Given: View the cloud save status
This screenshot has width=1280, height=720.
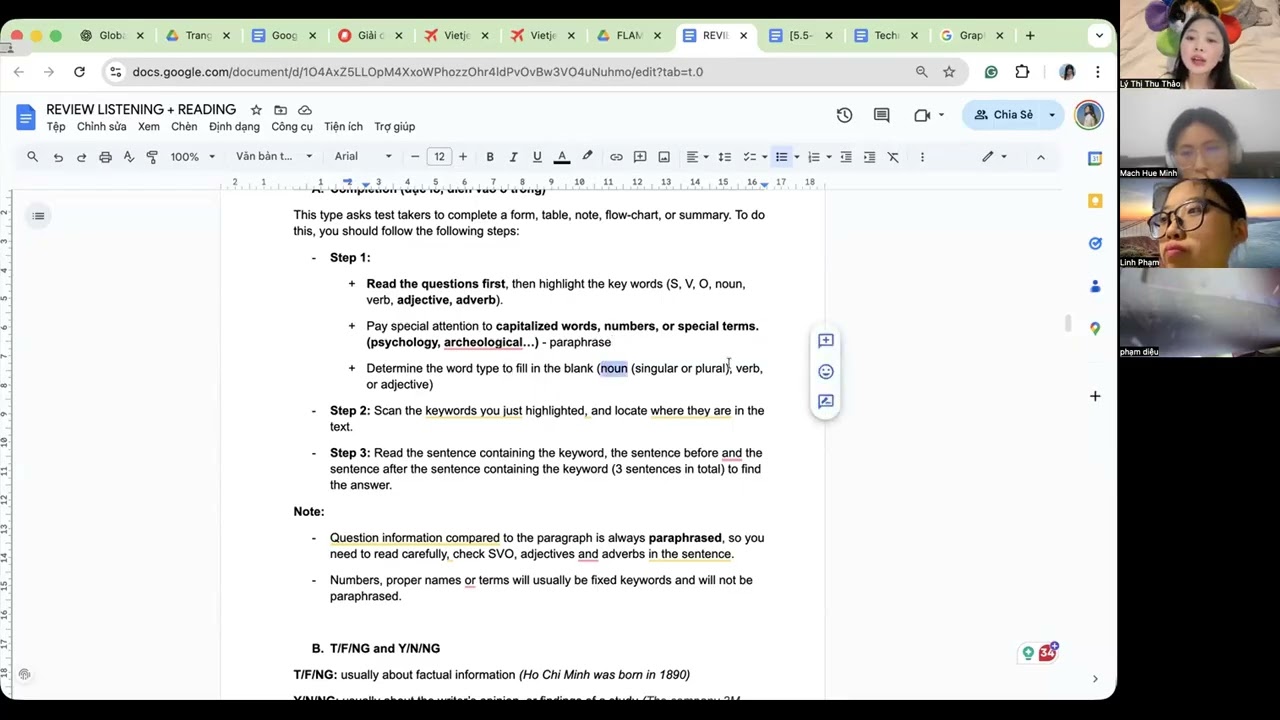Looking at the screenshot, I should pos(305,110).
